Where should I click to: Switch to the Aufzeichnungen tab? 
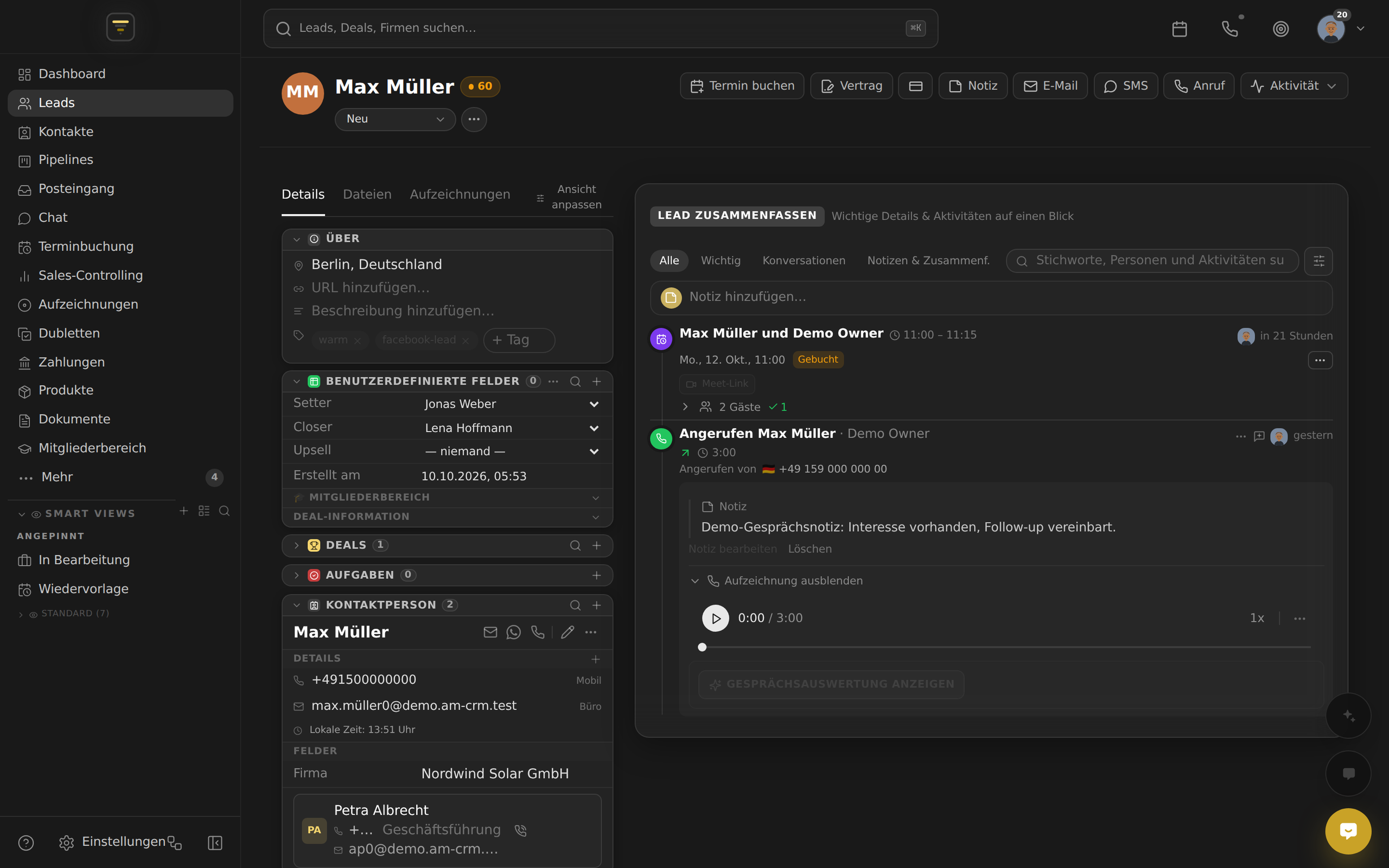460,195
